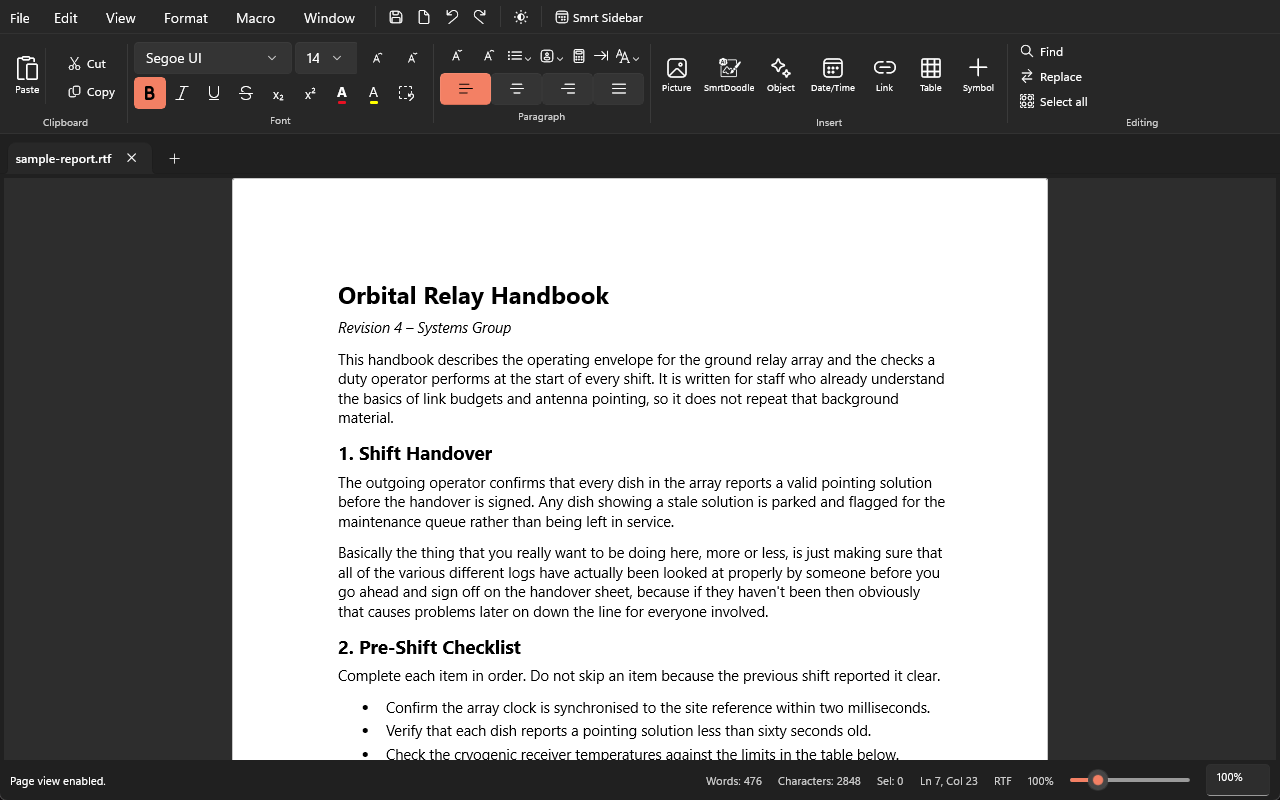This screenshot has height=800, width=1280.
Task: Create a new document from the title bar
Action: click(424, 17)
